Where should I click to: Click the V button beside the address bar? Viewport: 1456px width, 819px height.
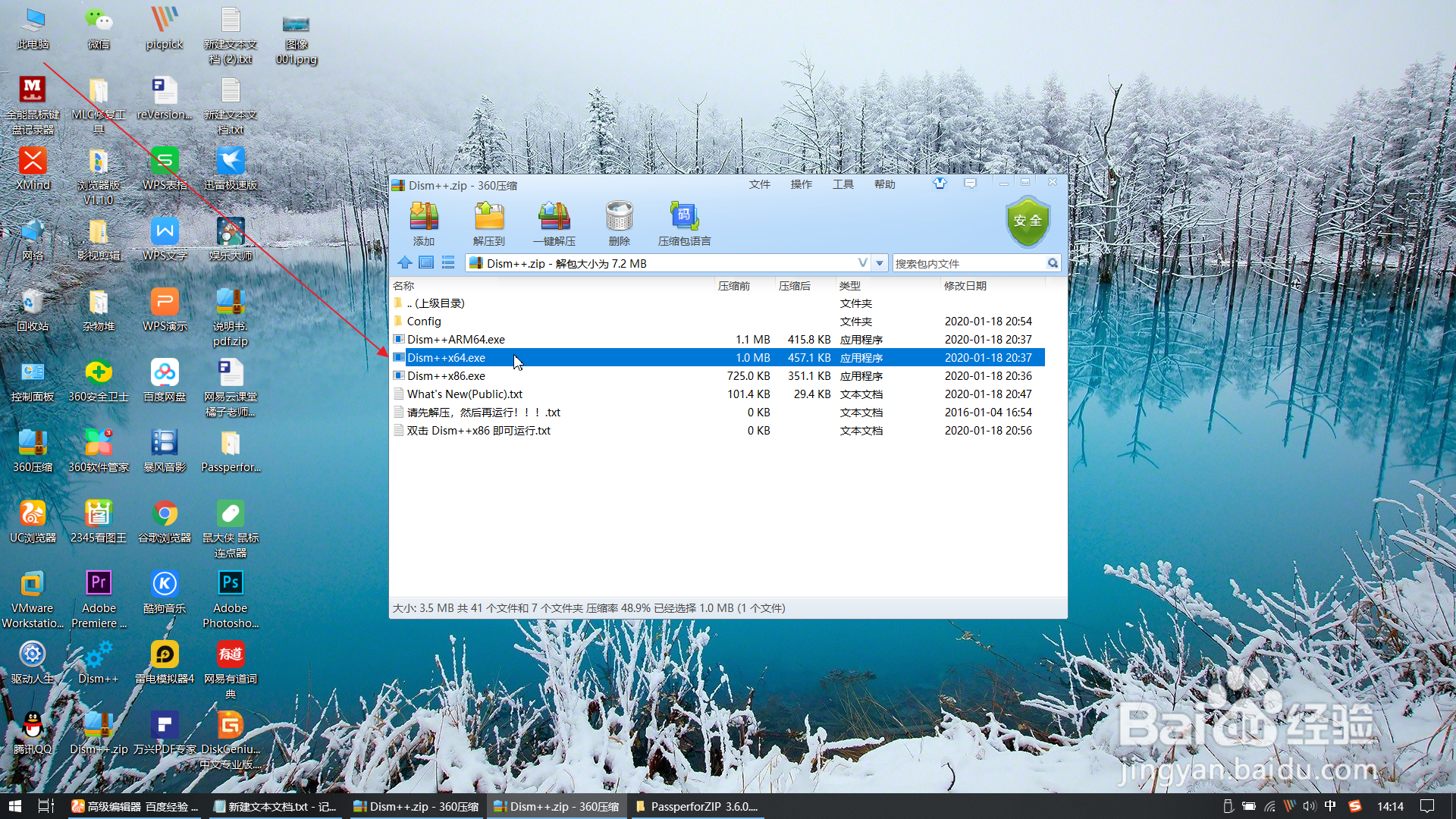pyautogui.click(x=862, y=262)
